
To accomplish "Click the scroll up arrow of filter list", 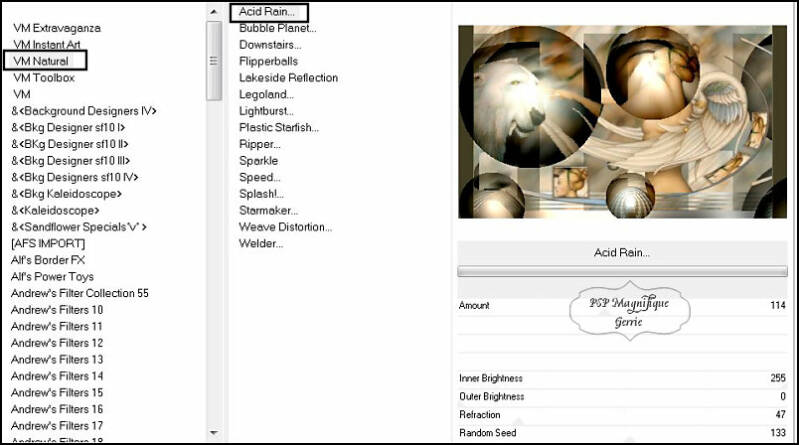I will [x=214, y=11].
